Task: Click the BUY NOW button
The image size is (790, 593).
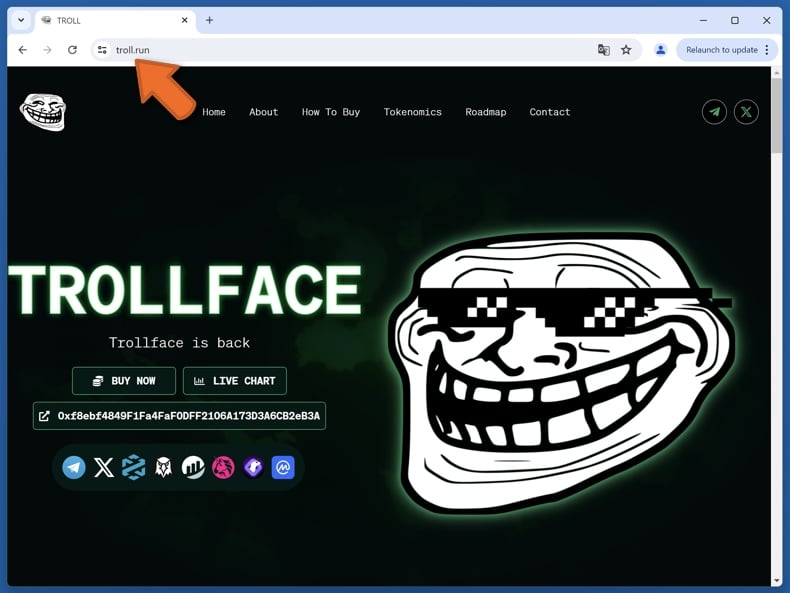Action: click(124, 381)
